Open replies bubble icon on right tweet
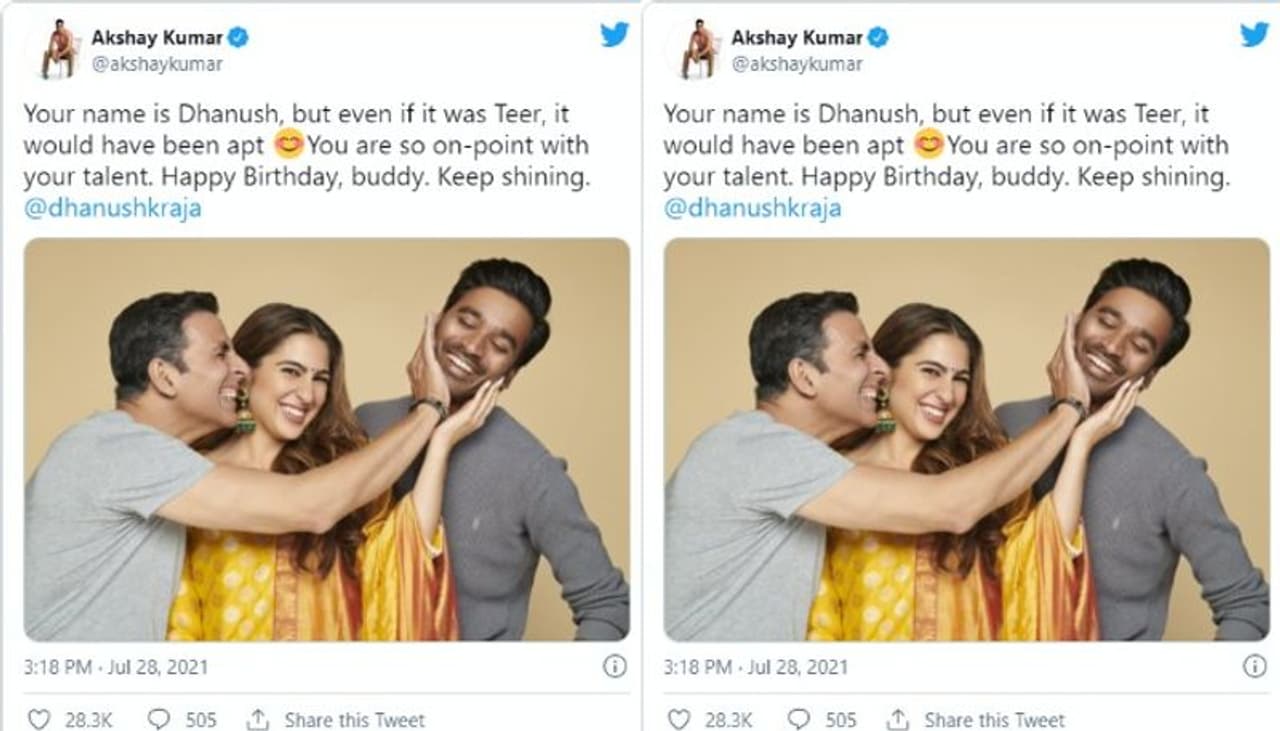The width and height of the screenshot is (1280, 731). coord(799,719)
